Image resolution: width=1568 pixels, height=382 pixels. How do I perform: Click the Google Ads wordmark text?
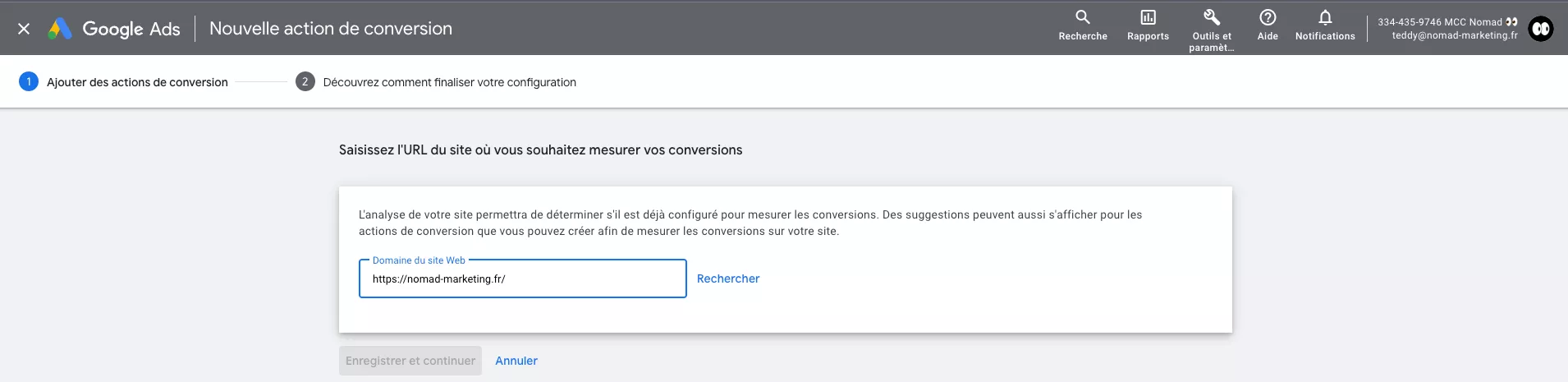131,29
